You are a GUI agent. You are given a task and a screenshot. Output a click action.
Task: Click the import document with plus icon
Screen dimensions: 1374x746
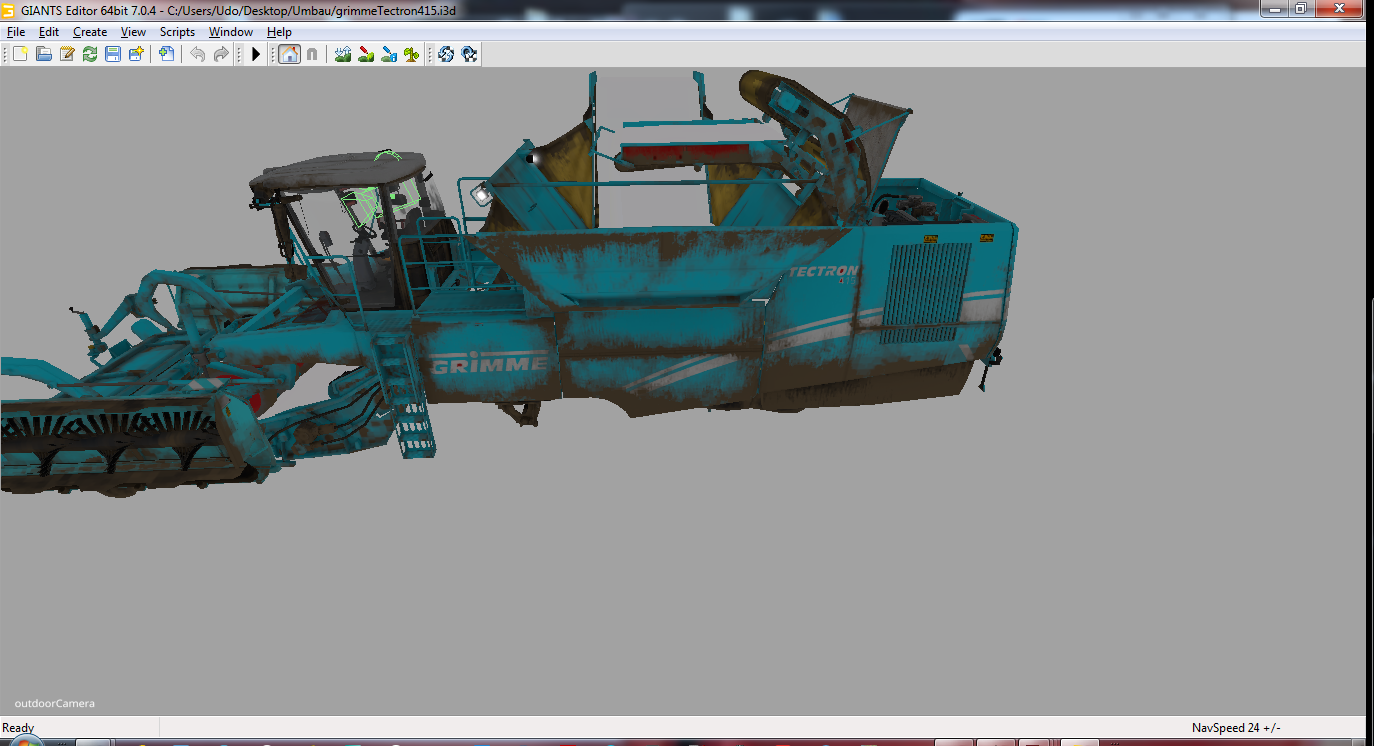tap(166, 54)
